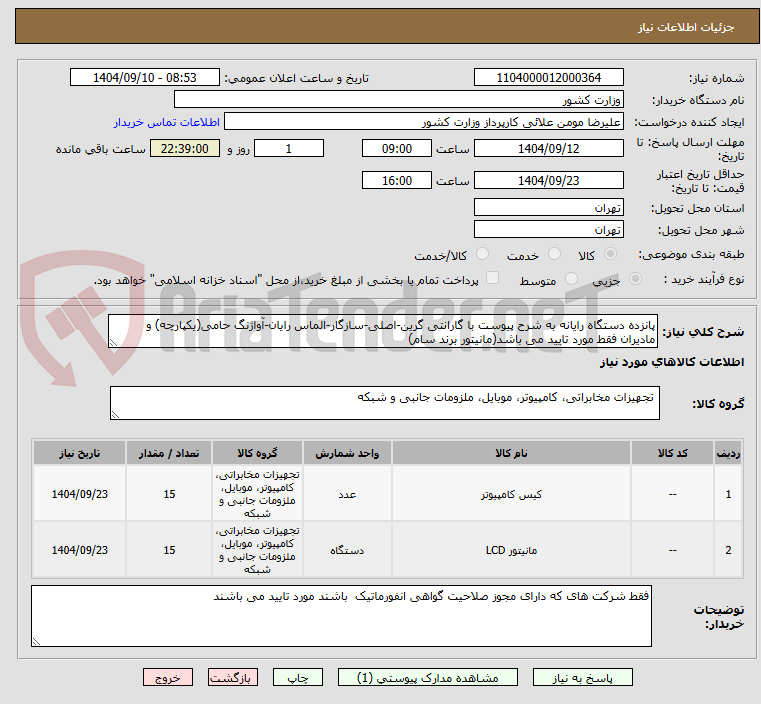Click the تعداد / مقدار column header
The width and height of the screenshot is (761, 704).
tap(169, 453)
